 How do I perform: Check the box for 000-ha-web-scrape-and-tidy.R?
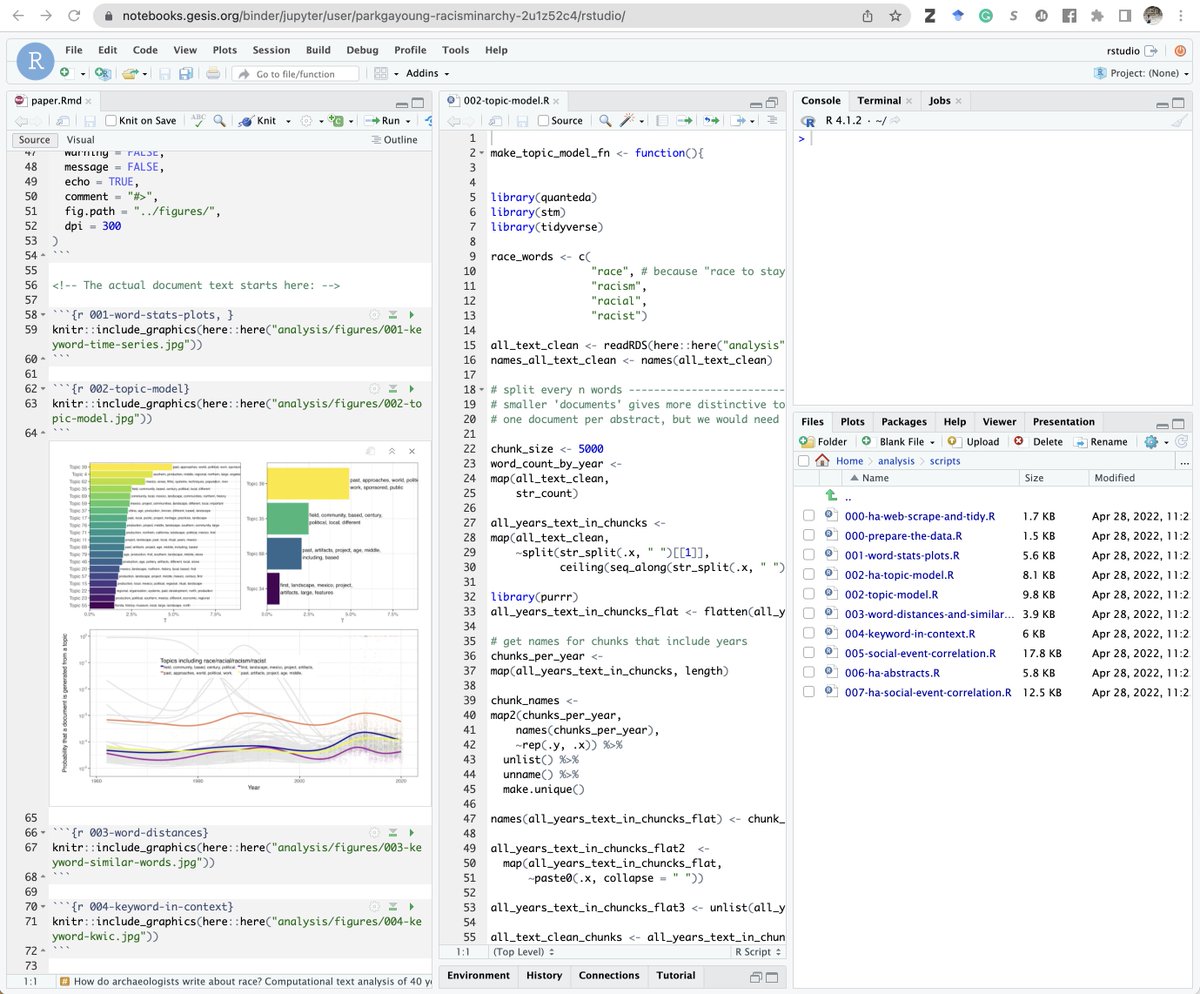[x=809, y=516]
